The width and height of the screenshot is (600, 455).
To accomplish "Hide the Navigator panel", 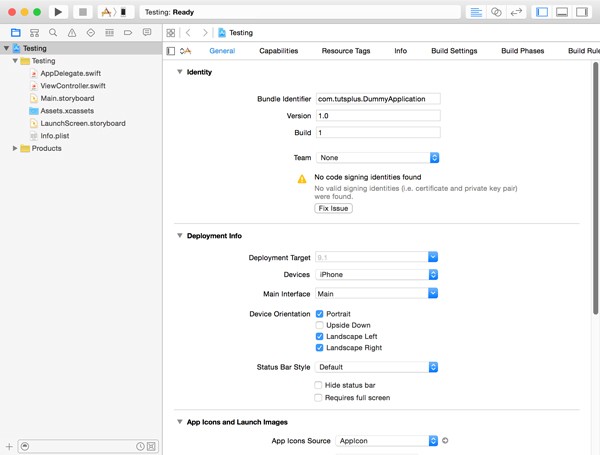I will coord(542,12).
